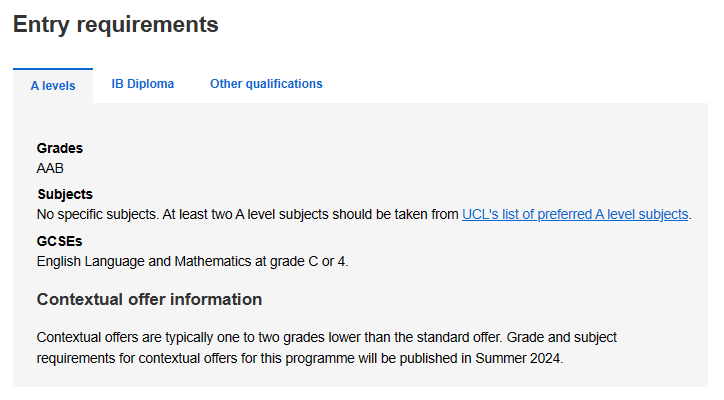The height and width of the screenshot is (400, 724).
Task: Switch to the IB Diploma tab
Action: coord(142,84)
